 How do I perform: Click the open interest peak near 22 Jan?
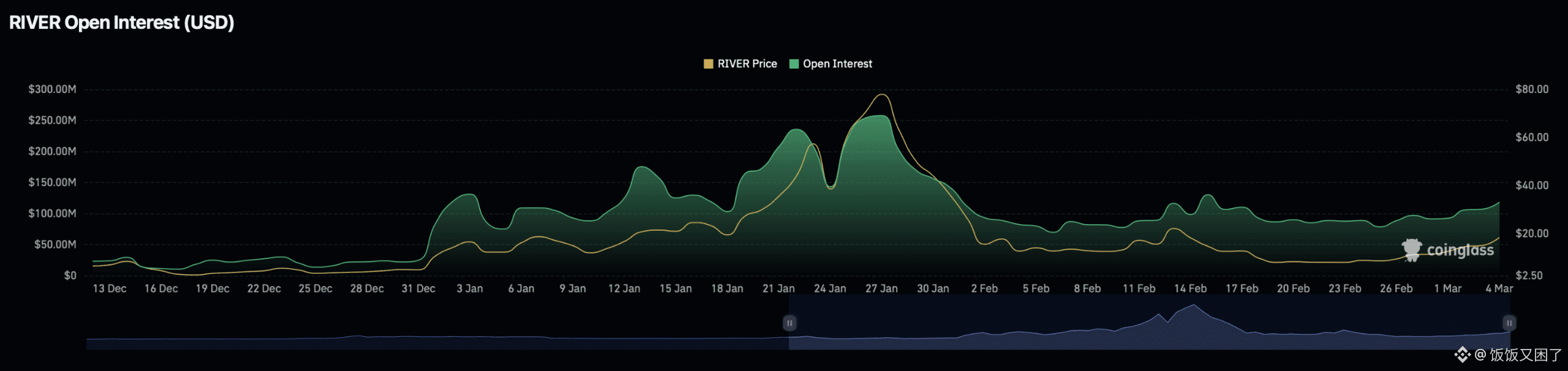[796, 130]
